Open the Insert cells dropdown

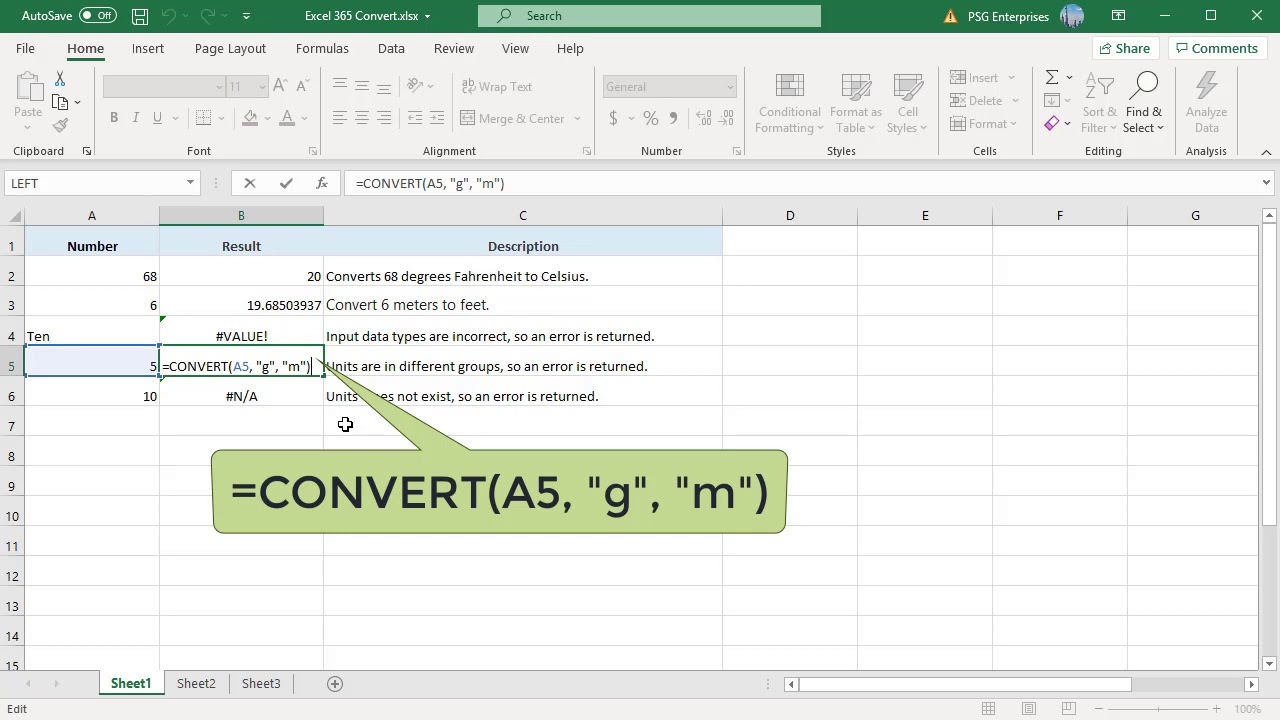click(x=1011, y=78)
